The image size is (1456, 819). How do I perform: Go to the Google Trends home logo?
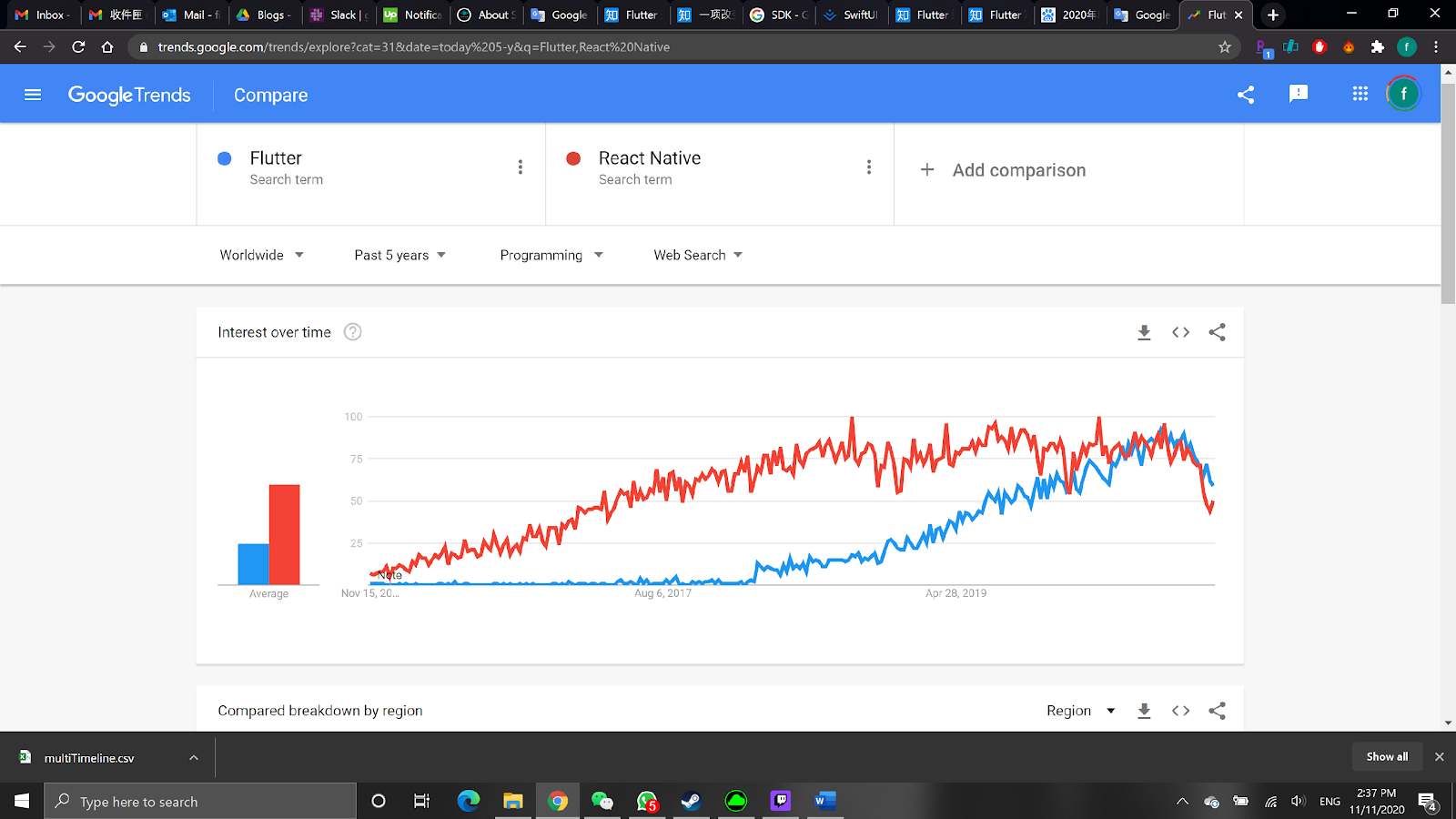coord(129,95)
